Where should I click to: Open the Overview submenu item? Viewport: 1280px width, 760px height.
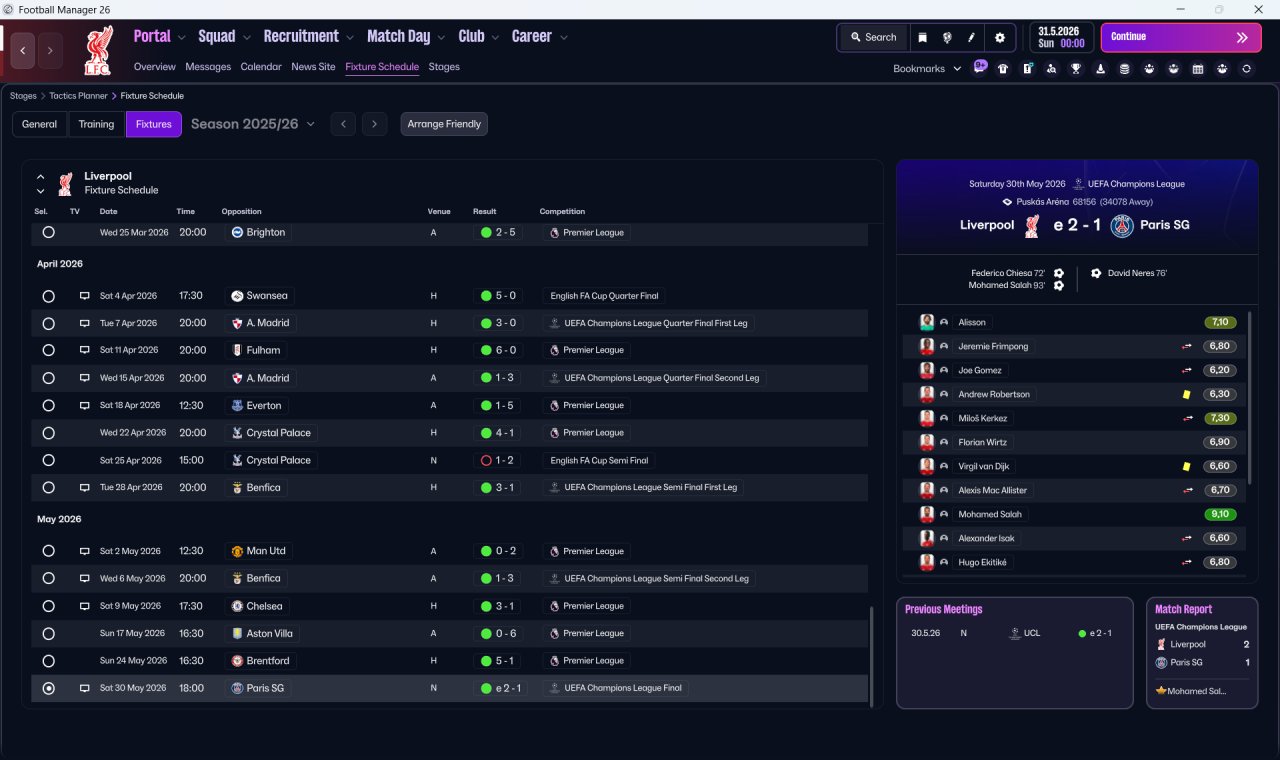155,67
